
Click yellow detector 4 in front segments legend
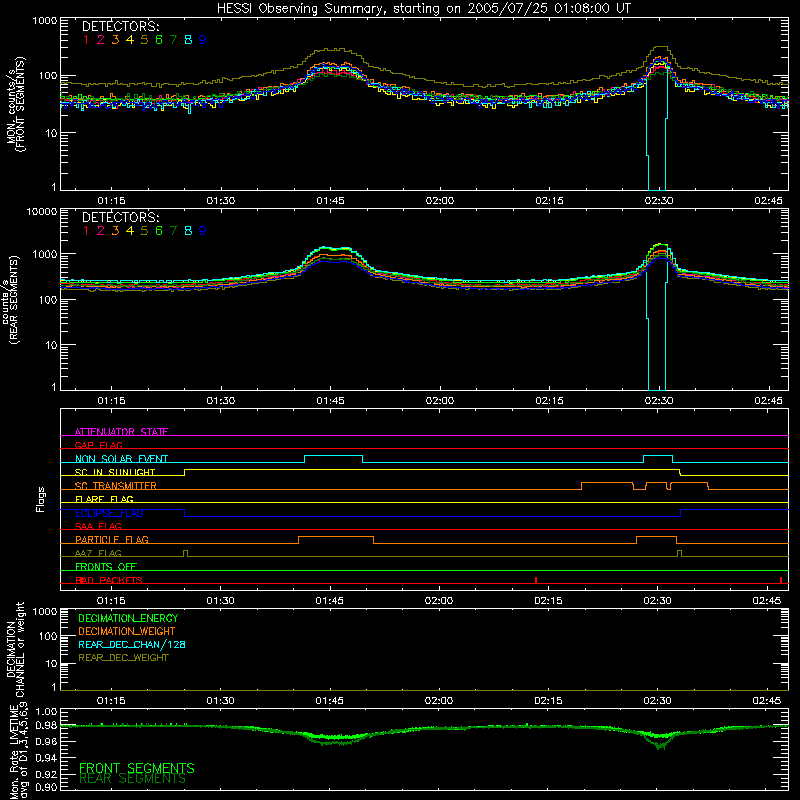130,40
